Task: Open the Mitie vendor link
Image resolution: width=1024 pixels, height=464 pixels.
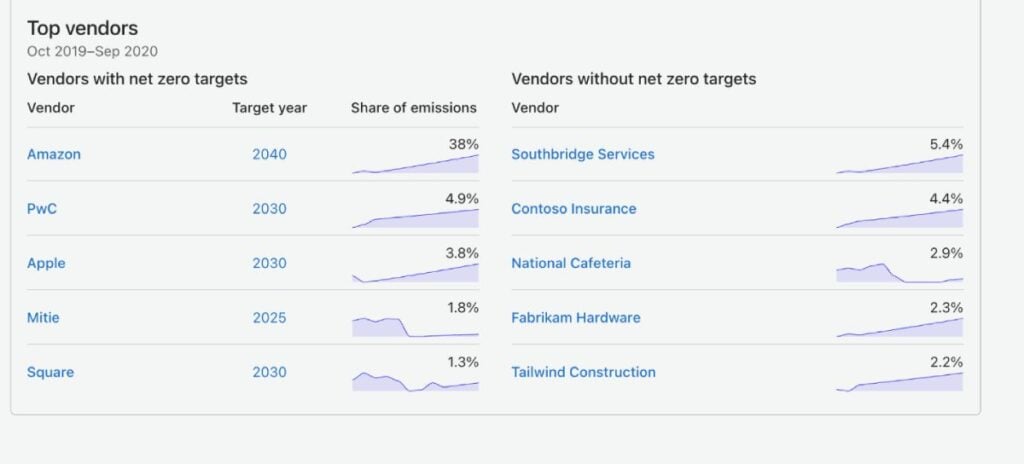Action: pos(43,318)
